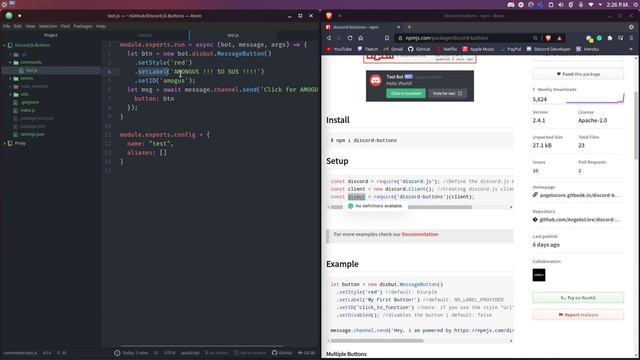Click Brave lion icon in browser title bar
Viewport: 640px width, 360px height.
[329, 16]
